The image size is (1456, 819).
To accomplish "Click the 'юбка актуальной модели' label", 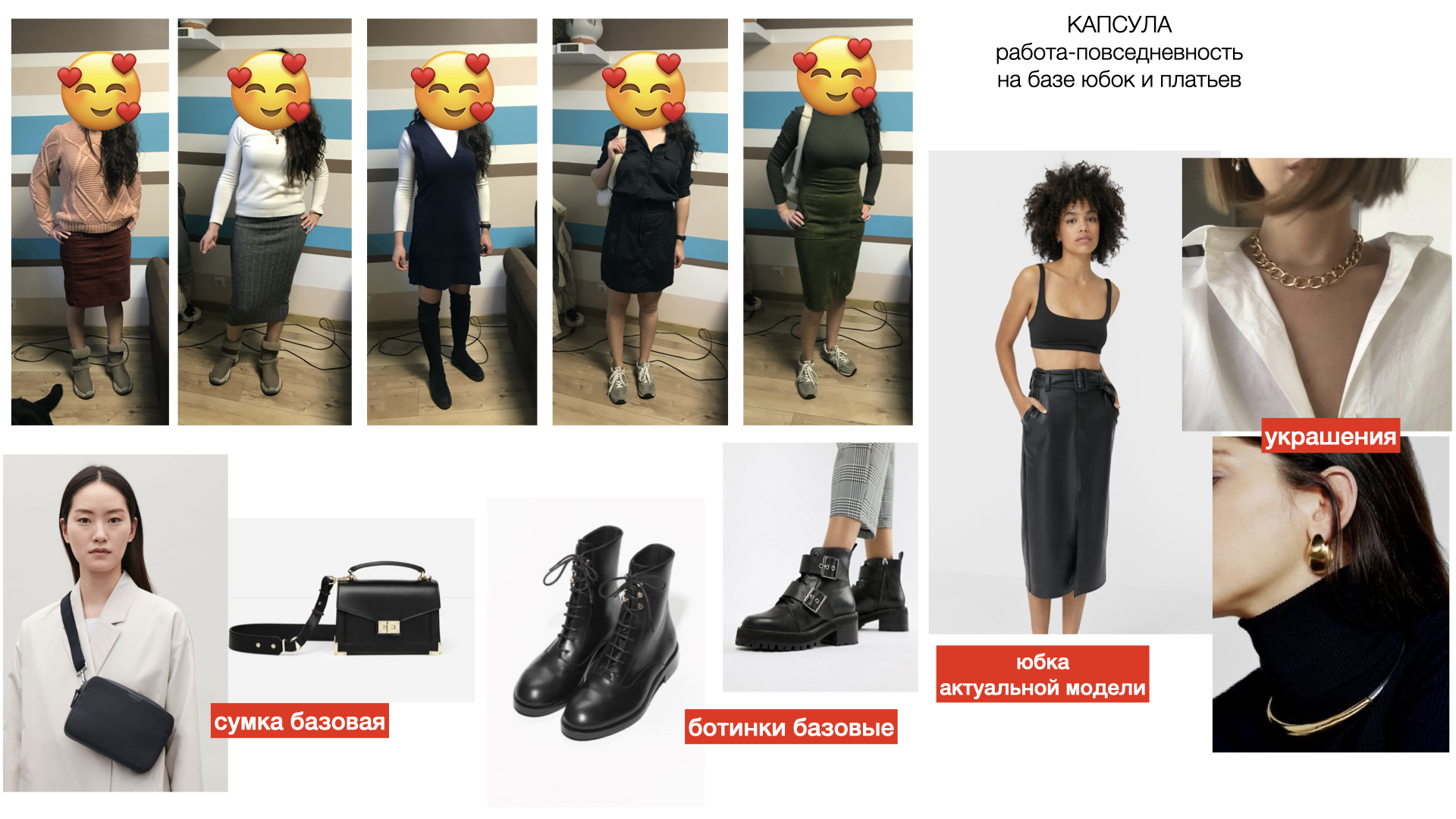I will point(1043,674).
